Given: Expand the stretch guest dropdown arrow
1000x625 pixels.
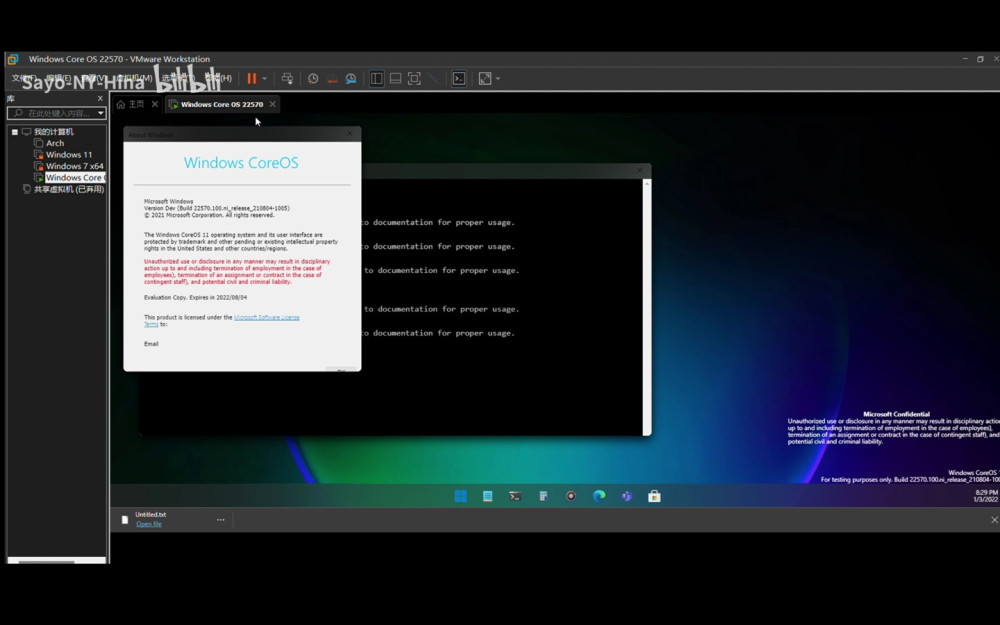Looking at the screenshot, I should [x=498, y=79].
